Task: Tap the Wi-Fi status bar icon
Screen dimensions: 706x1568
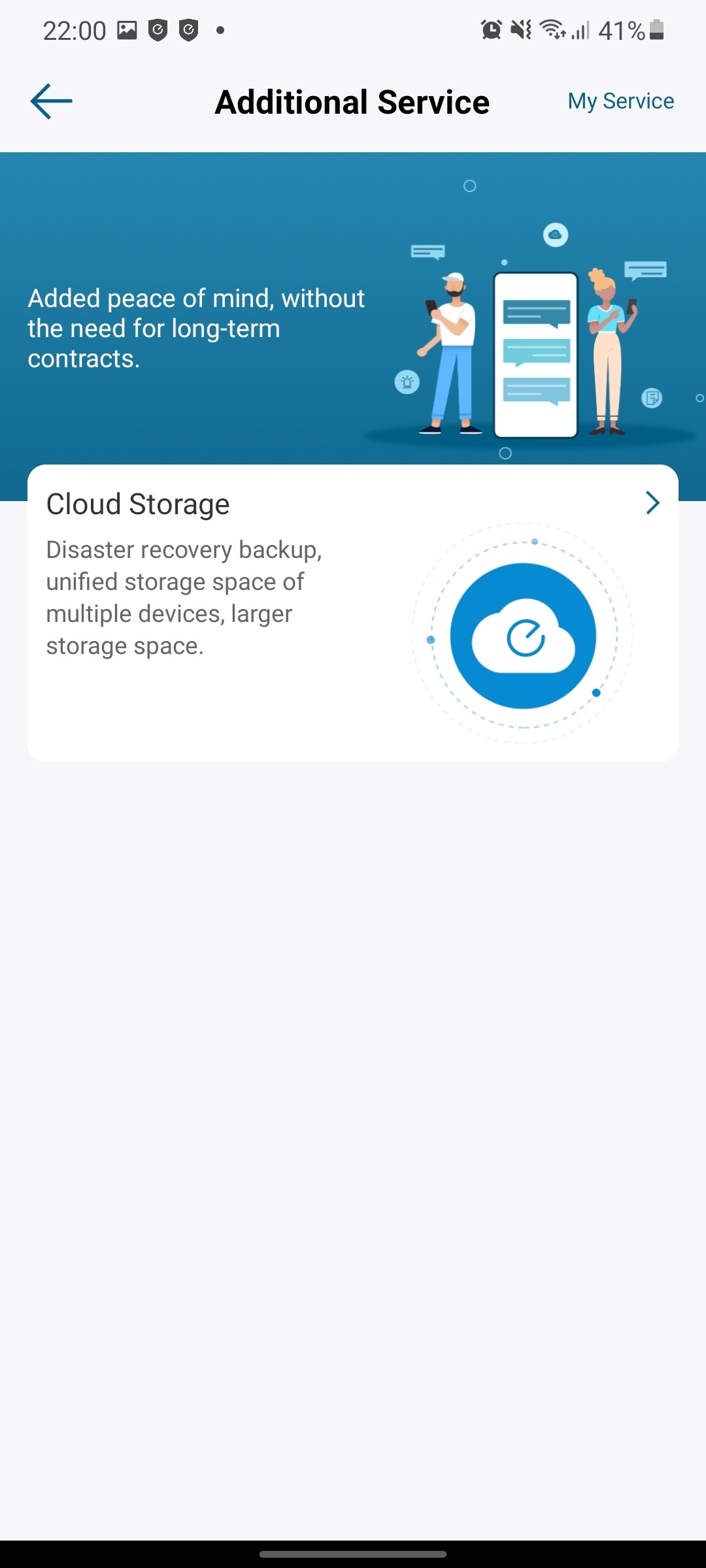Action: pyautogui.click(x=552, y=29)
